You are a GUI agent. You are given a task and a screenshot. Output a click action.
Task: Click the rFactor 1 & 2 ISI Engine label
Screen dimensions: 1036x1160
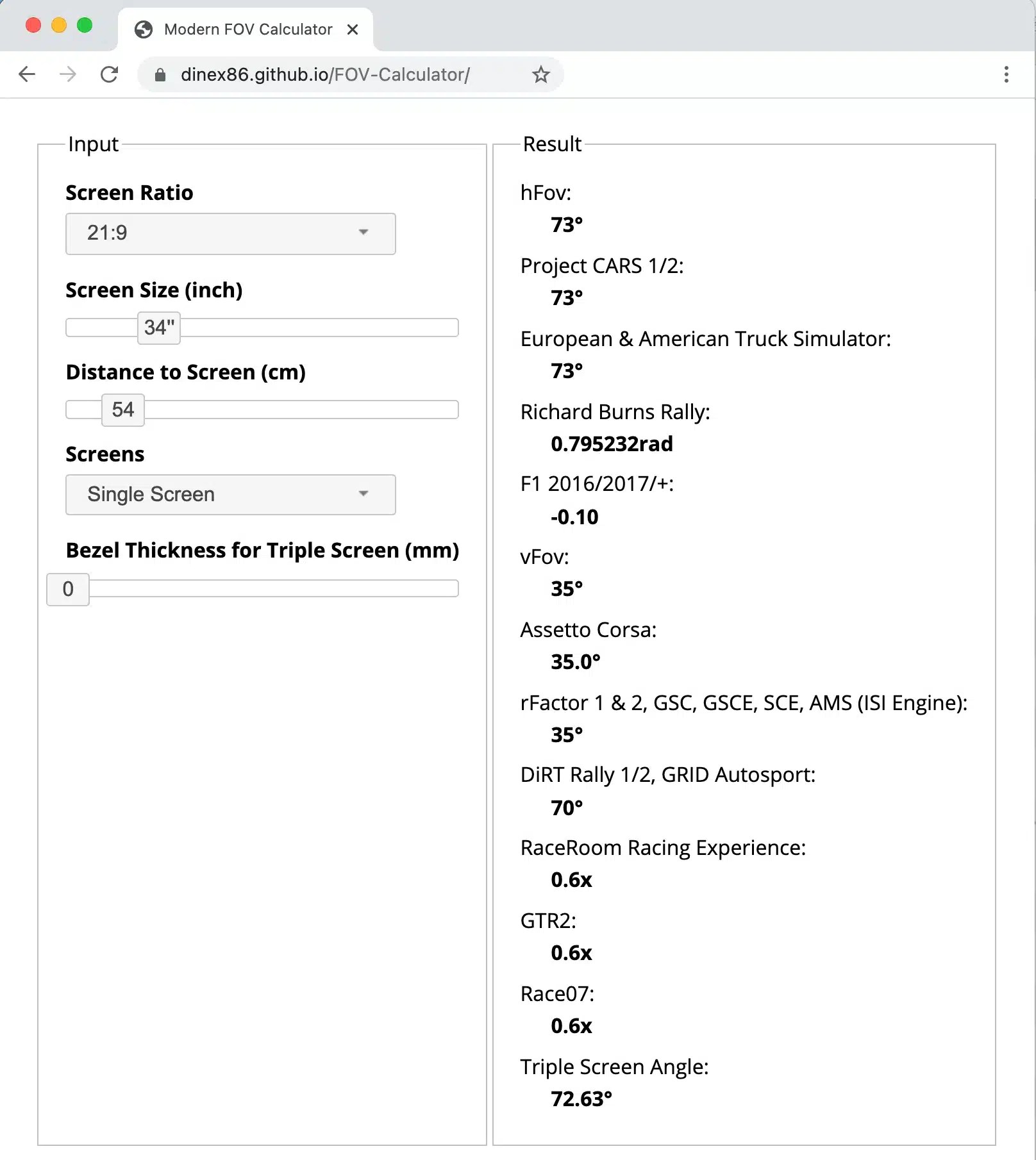coord(744,703)
